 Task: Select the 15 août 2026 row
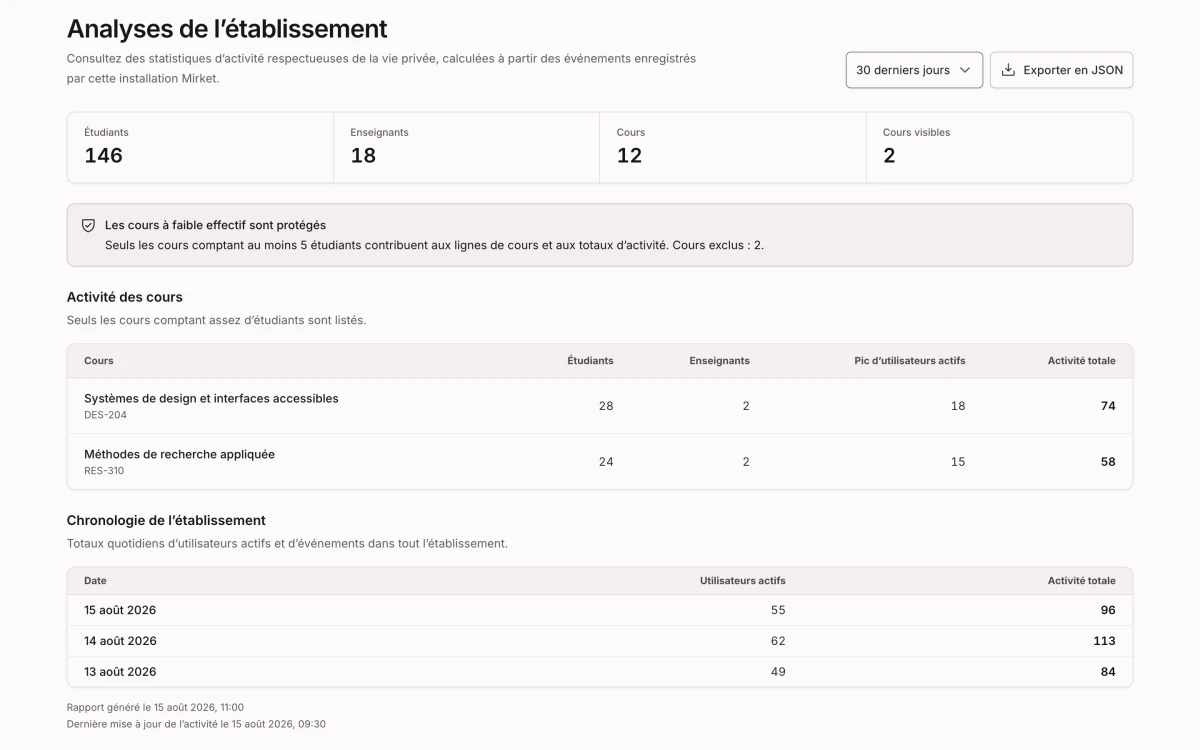(x=600, y=610)
